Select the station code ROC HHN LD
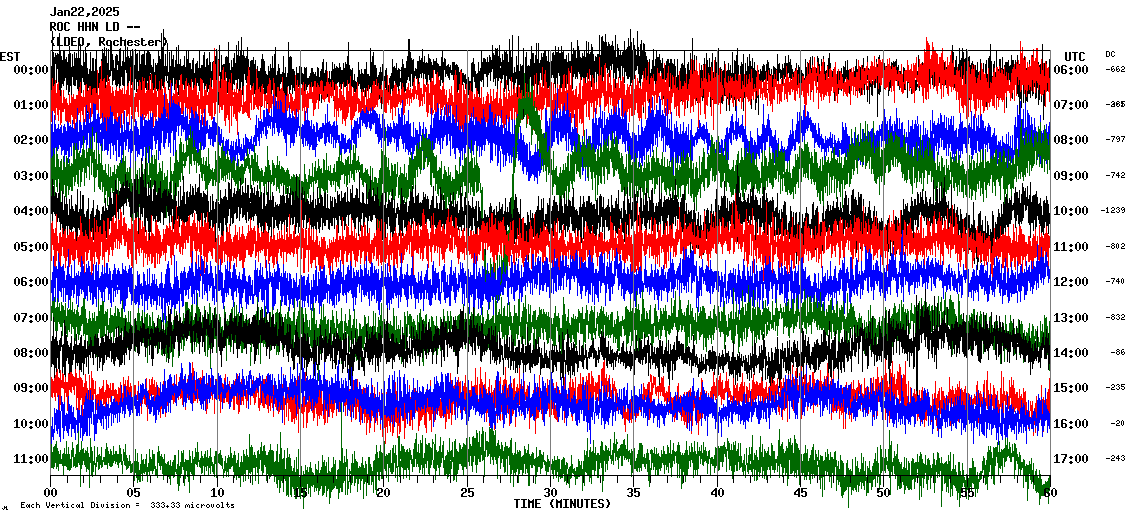The image size is (1130, 519). (94, 27)
